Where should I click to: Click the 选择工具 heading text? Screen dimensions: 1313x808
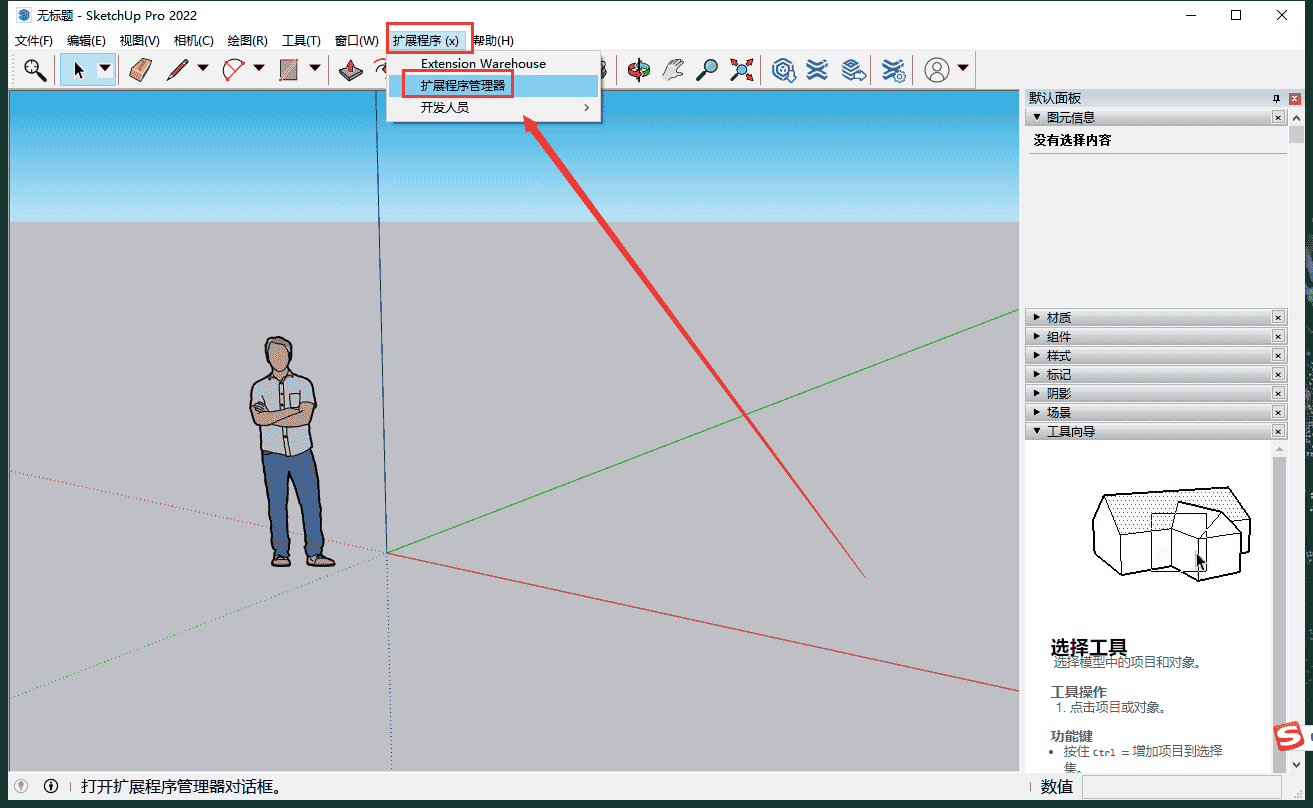click(x=1089, y=647)
